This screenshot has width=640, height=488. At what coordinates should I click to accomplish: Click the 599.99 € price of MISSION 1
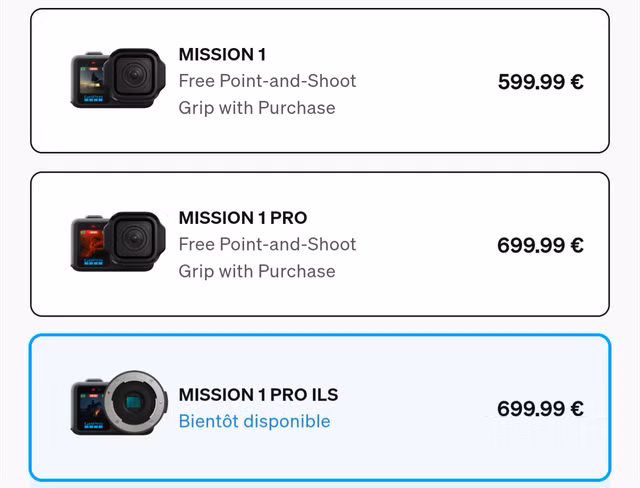(540, 82)
